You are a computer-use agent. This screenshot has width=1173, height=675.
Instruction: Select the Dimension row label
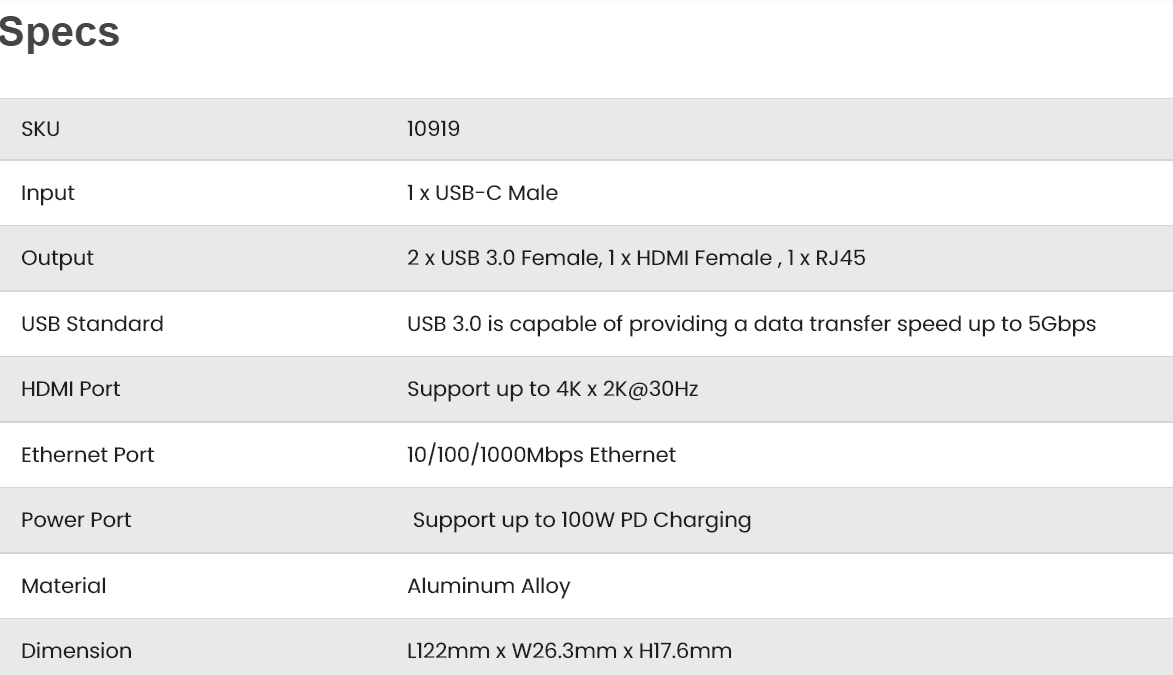click(x=76, y=651)
